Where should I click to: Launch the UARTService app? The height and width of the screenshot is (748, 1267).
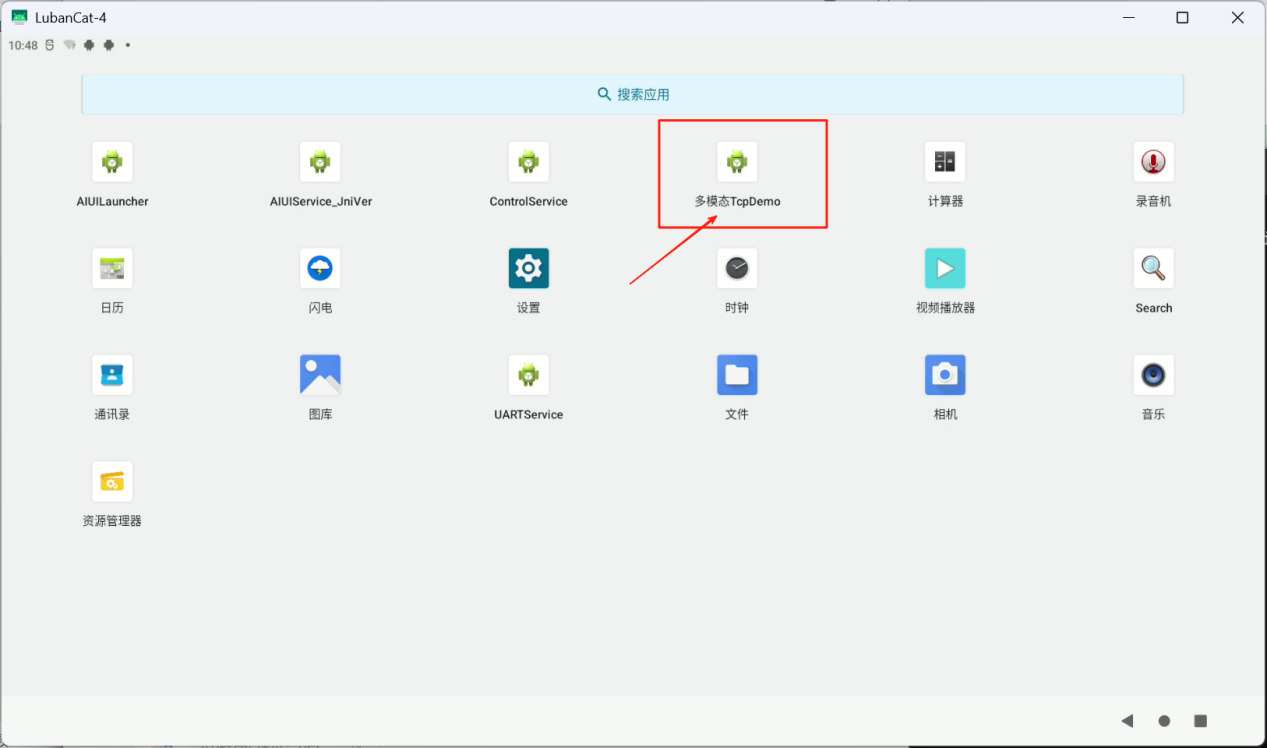point(528,375)
